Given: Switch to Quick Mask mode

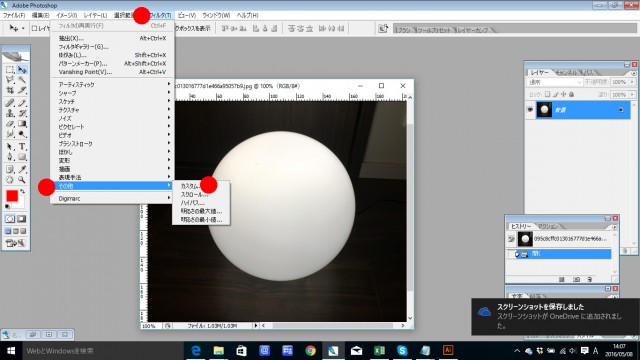Looking at the screenshot, I should click(x=22, y=219).
